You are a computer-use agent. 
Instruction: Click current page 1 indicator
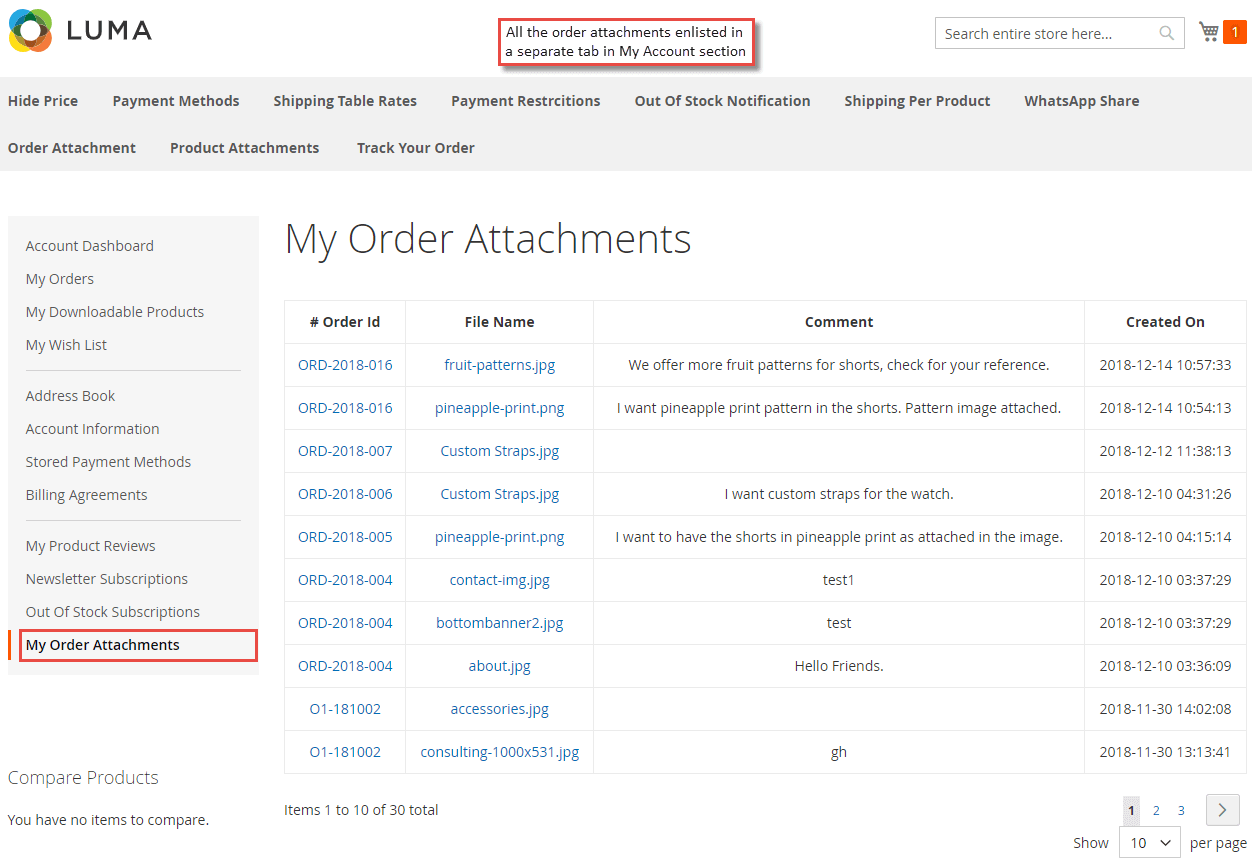click(1131, 811)
